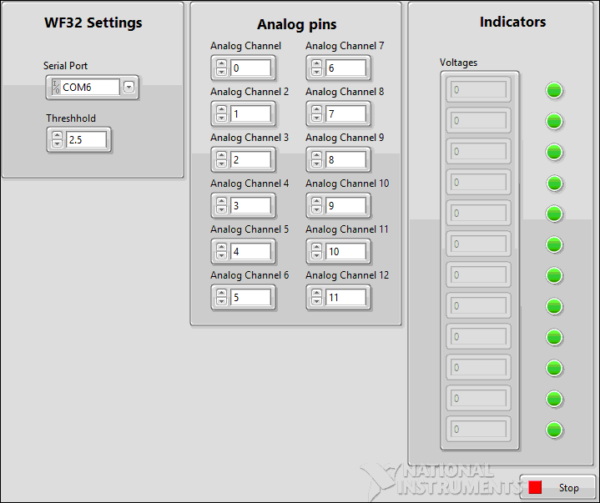Click the bottom green LED indicator

click(554, 430)
